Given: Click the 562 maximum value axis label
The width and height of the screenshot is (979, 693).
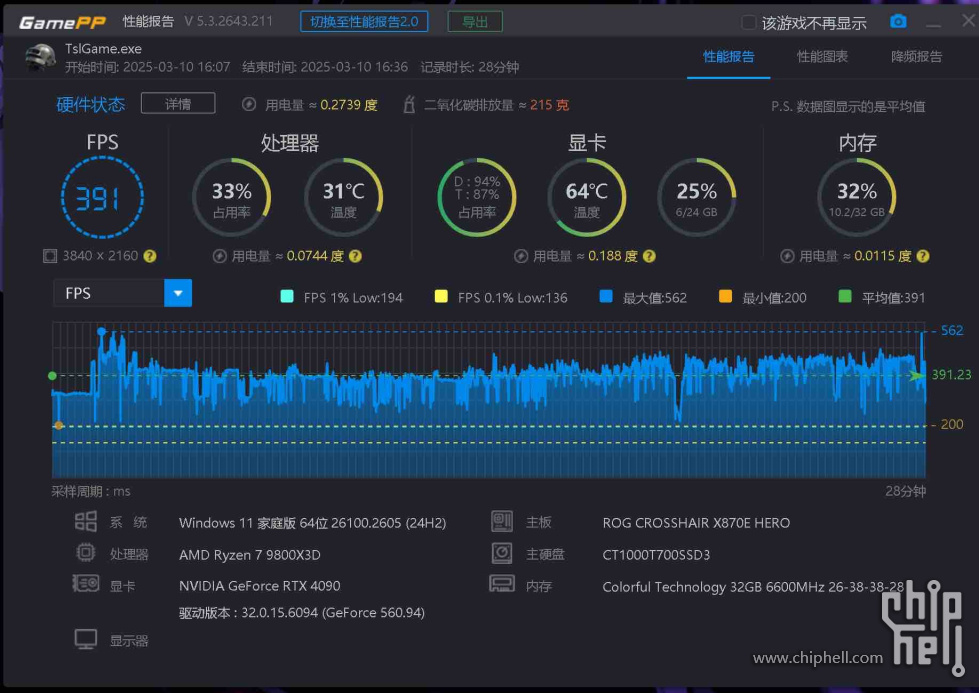Looking at the screenshot, I should (952, 331).
